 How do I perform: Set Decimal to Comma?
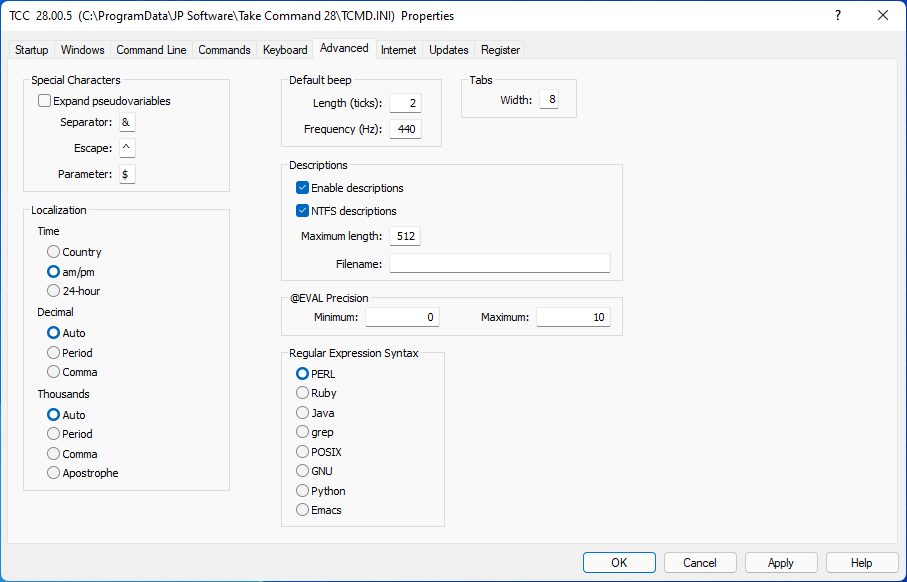tap(72, 371)
